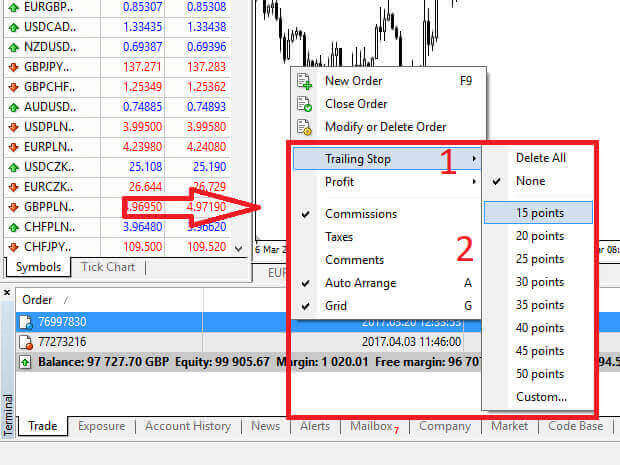Click the Close Order icon
This screenshot has height=465, width=620.
coord(305,104)
